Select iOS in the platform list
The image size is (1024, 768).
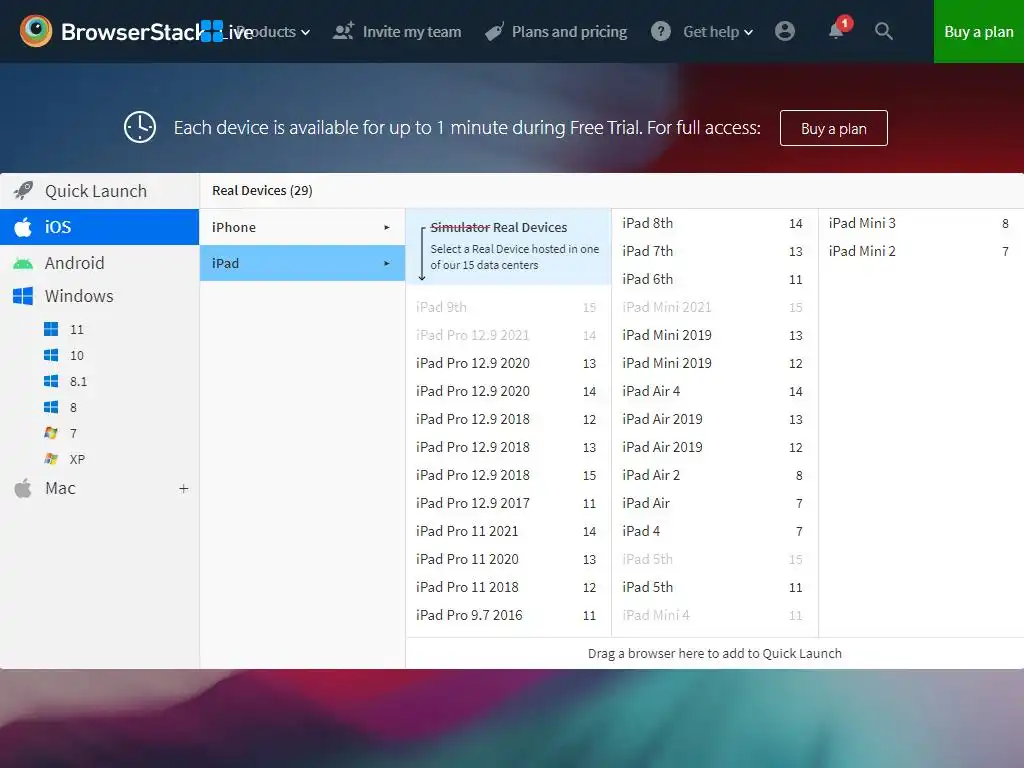click(99, 227)
